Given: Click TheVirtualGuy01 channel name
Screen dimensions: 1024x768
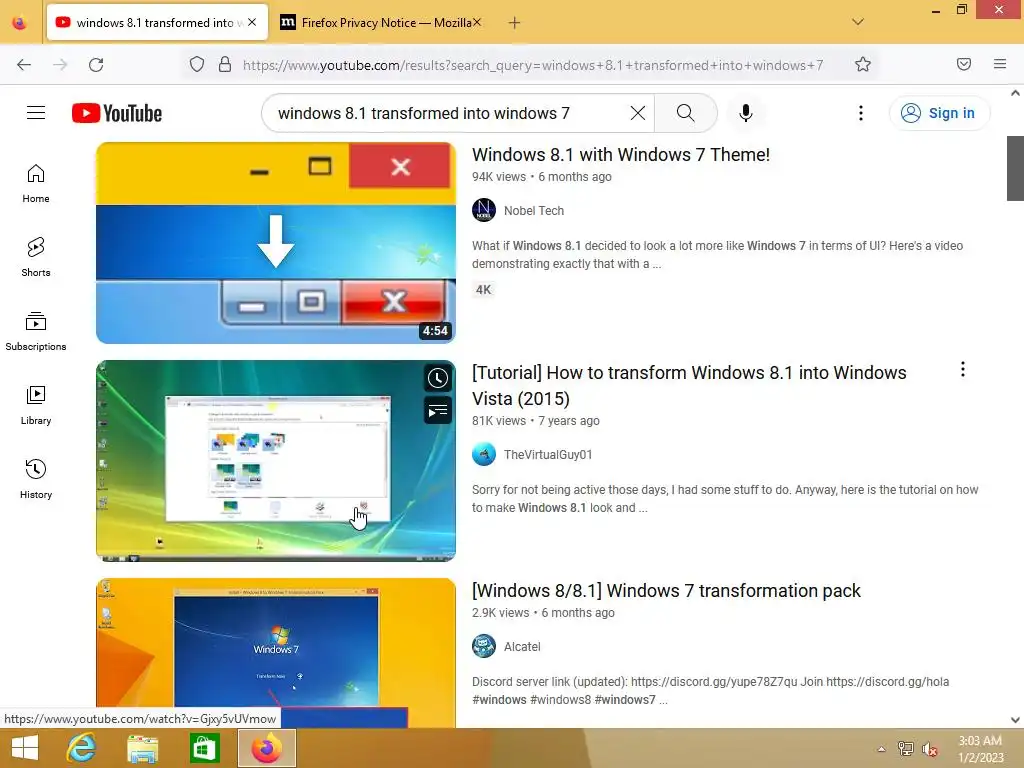Looking at the screenshot, I should coord(548,455).
